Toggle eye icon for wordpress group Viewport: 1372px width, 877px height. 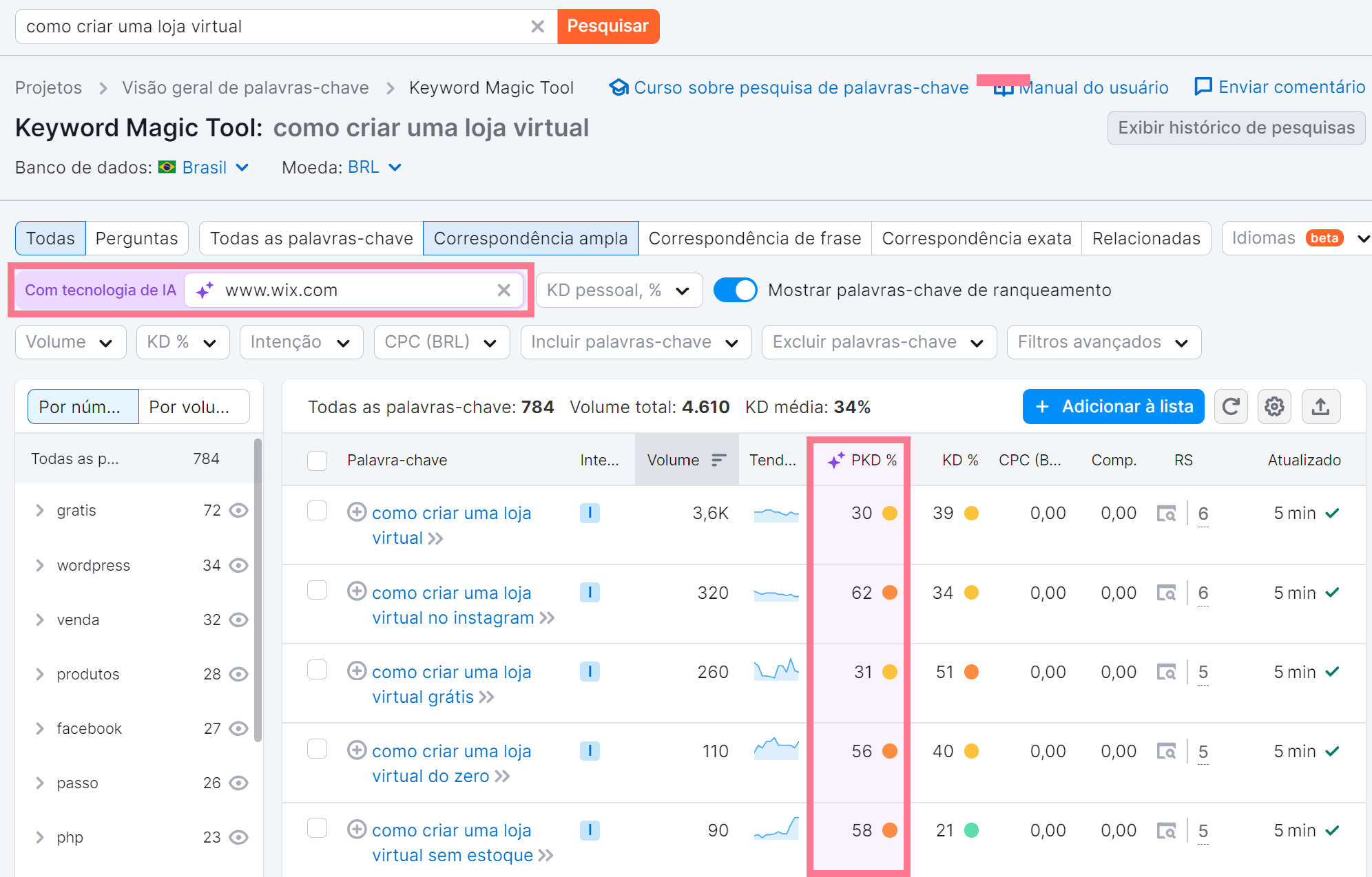[238, 565]
